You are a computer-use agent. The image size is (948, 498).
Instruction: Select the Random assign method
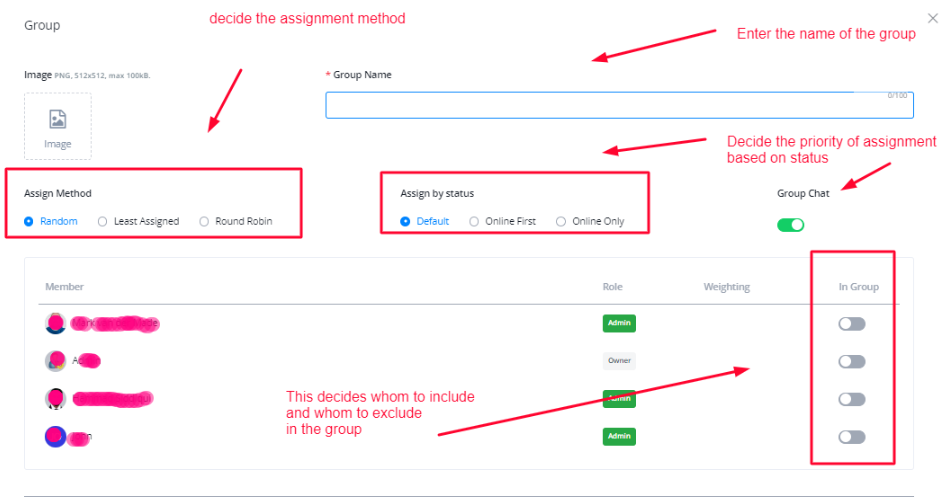tap(29, 221)
